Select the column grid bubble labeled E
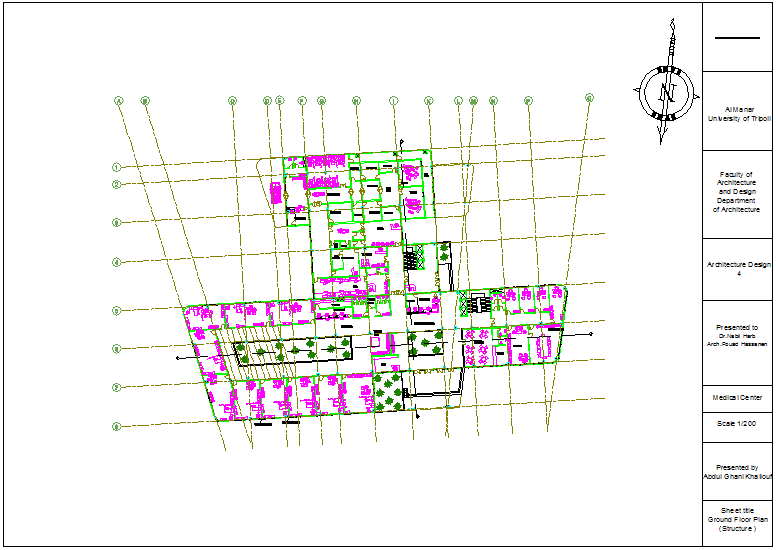 click(x=280, y=100)
